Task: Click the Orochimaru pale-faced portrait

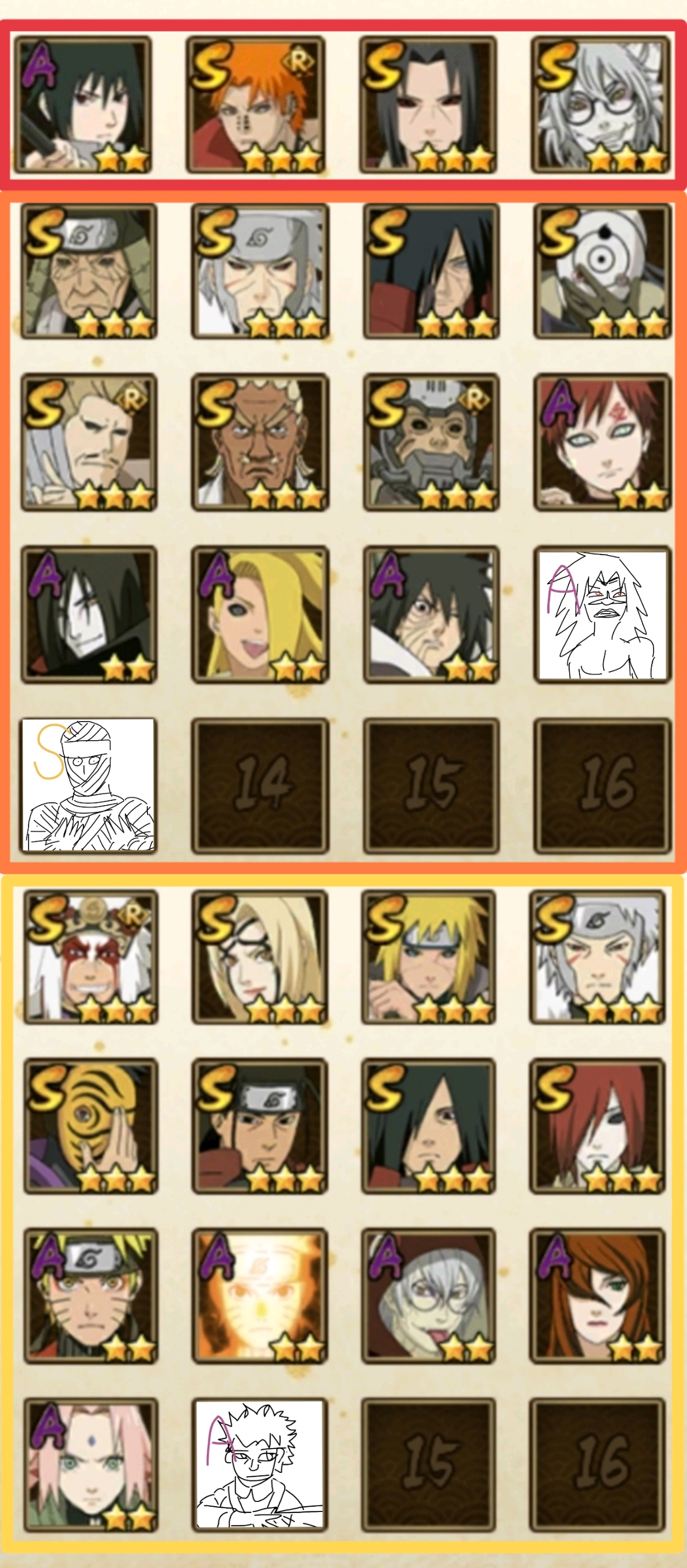Action: tap(89, 614)
